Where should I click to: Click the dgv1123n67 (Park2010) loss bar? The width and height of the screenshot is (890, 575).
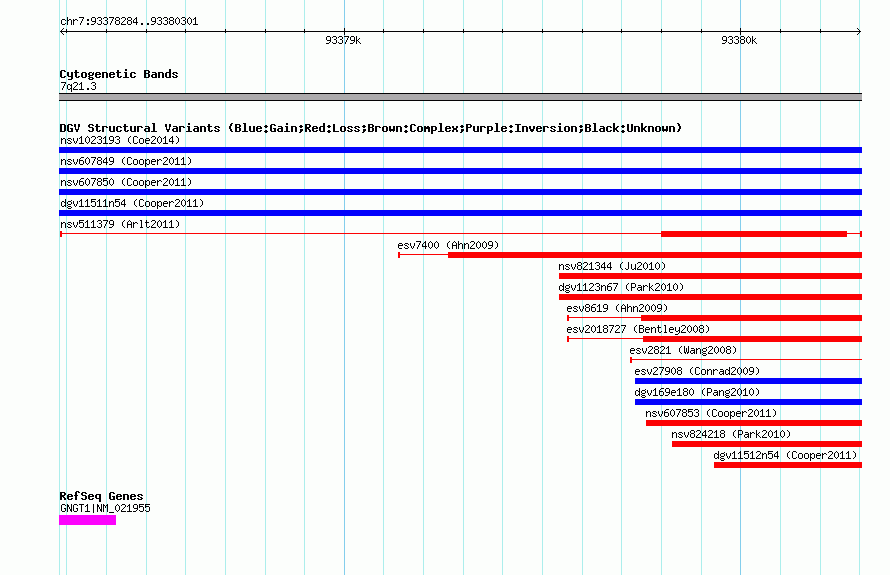[711, 297]
